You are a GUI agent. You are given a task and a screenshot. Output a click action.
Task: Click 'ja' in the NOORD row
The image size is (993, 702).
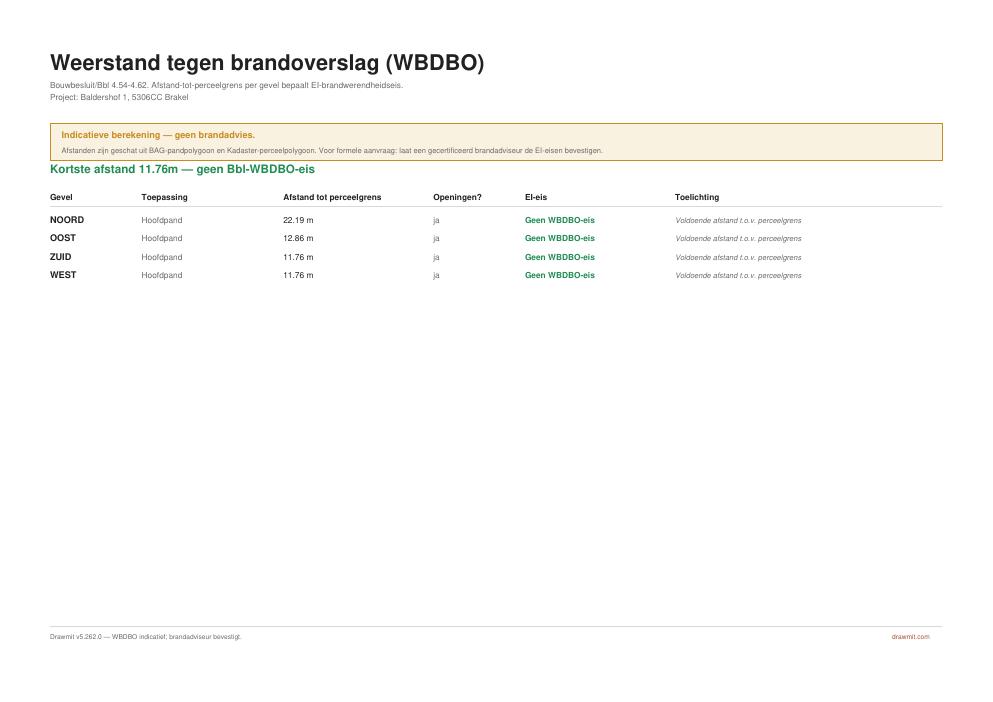pos(436,220)
